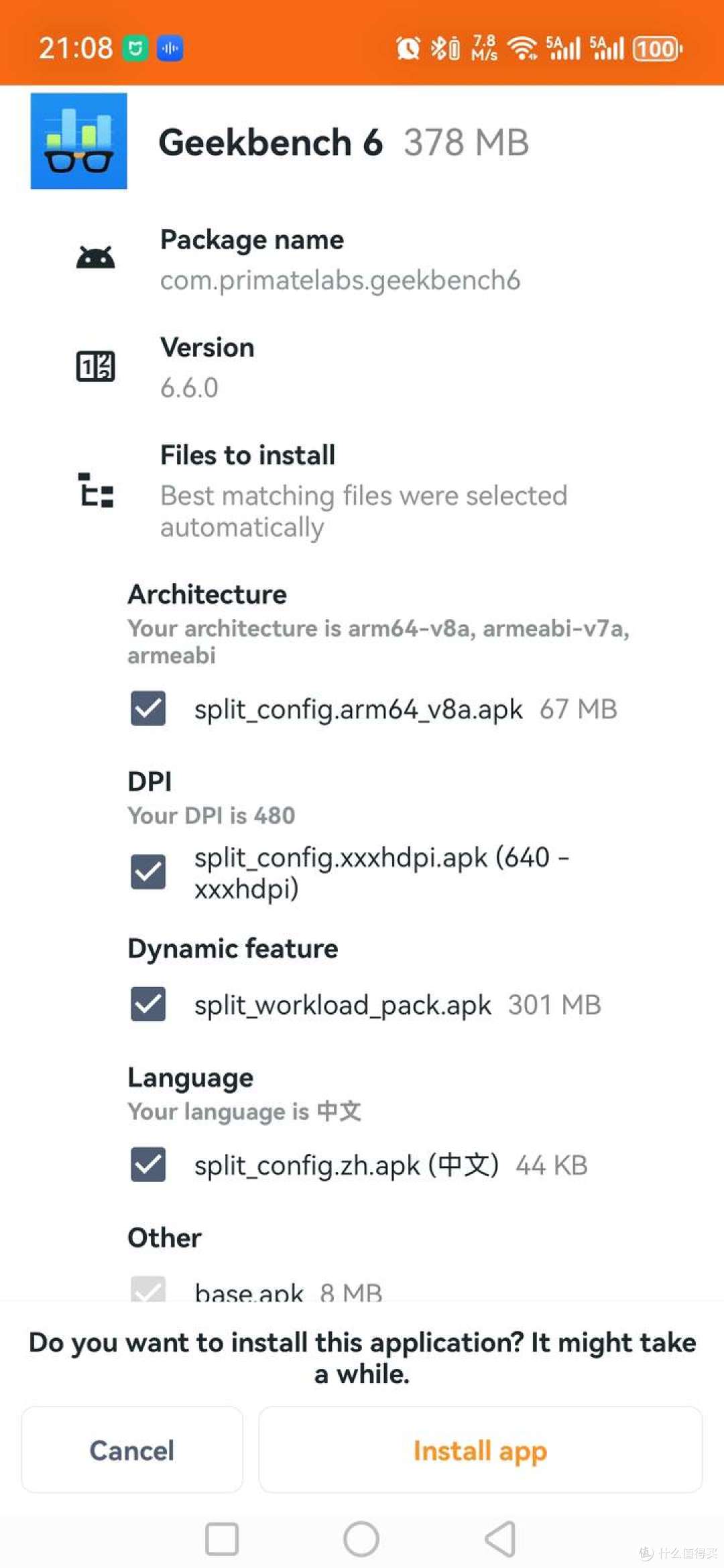Tap the Version number icon

coord(95,366)
